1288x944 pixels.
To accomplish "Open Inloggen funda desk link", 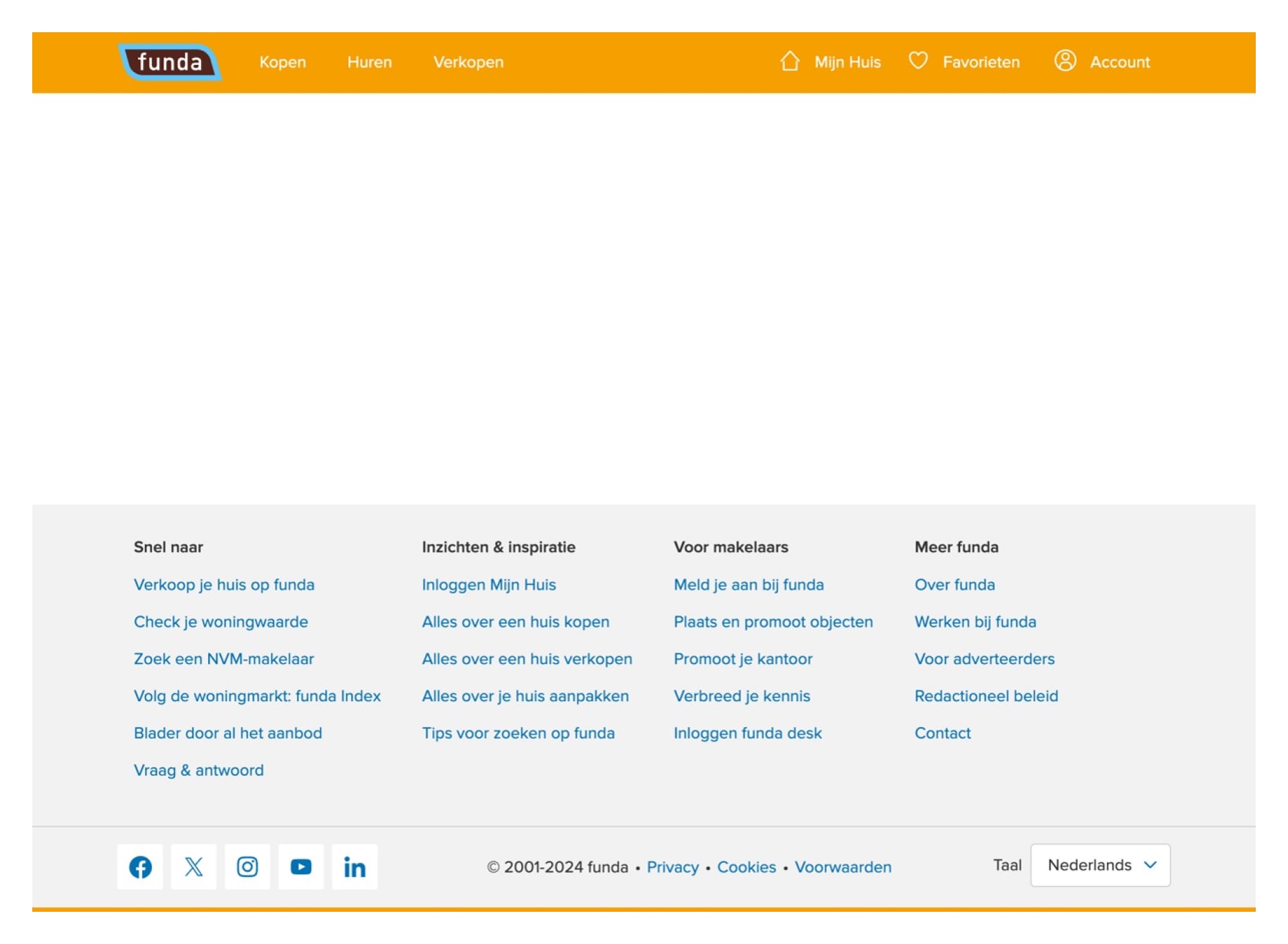I will coord(748,733).
